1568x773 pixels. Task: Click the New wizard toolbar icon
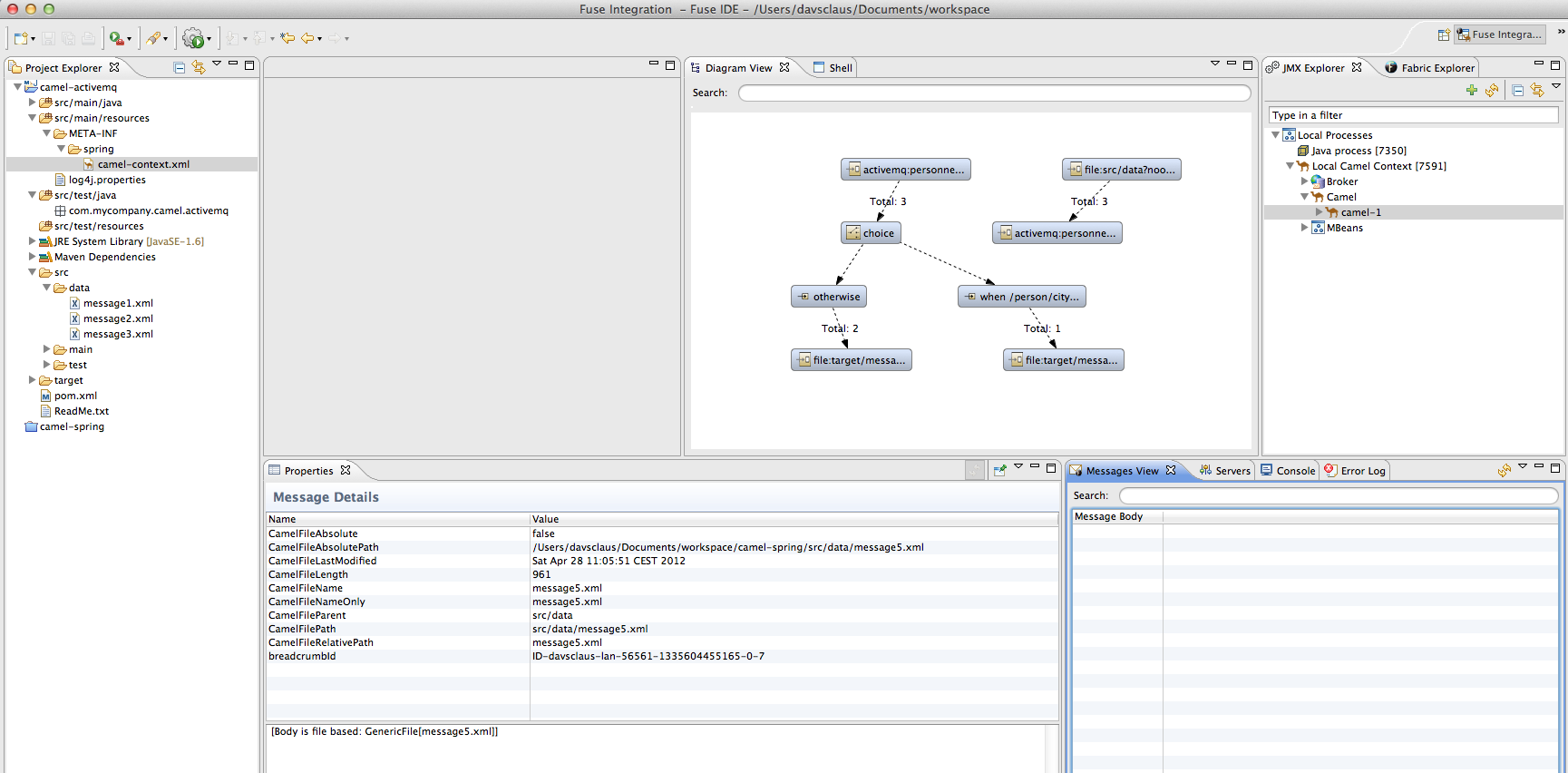21,38
